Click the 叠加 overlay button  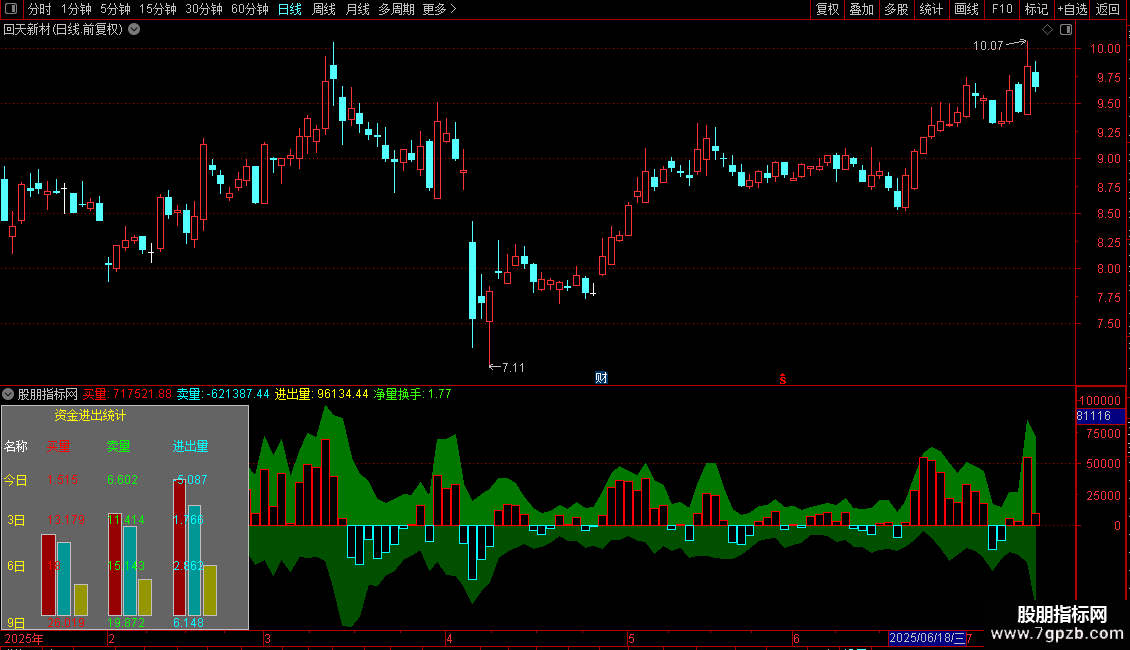861,9
